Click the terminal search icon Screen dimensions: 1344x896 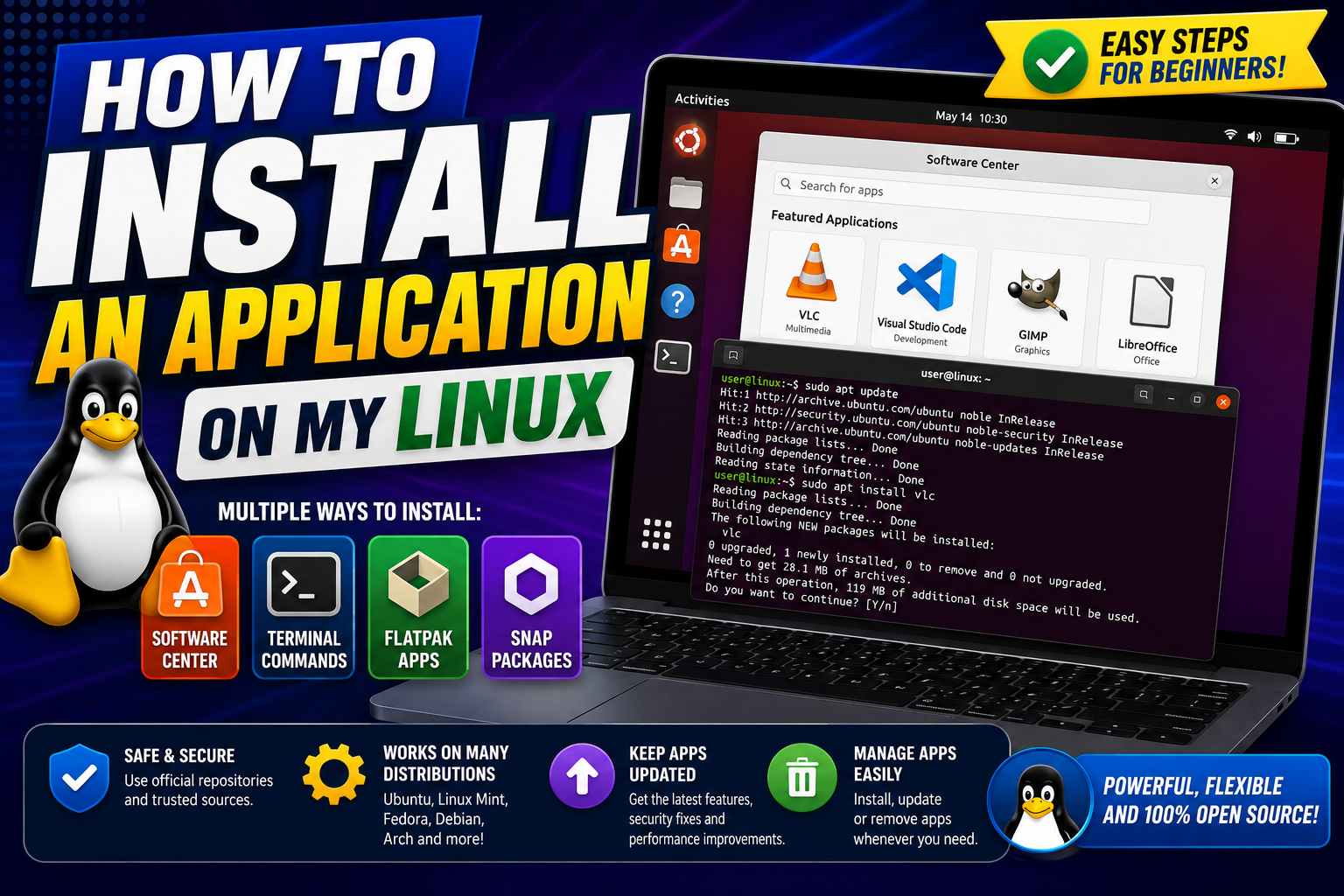[1144, 395]
